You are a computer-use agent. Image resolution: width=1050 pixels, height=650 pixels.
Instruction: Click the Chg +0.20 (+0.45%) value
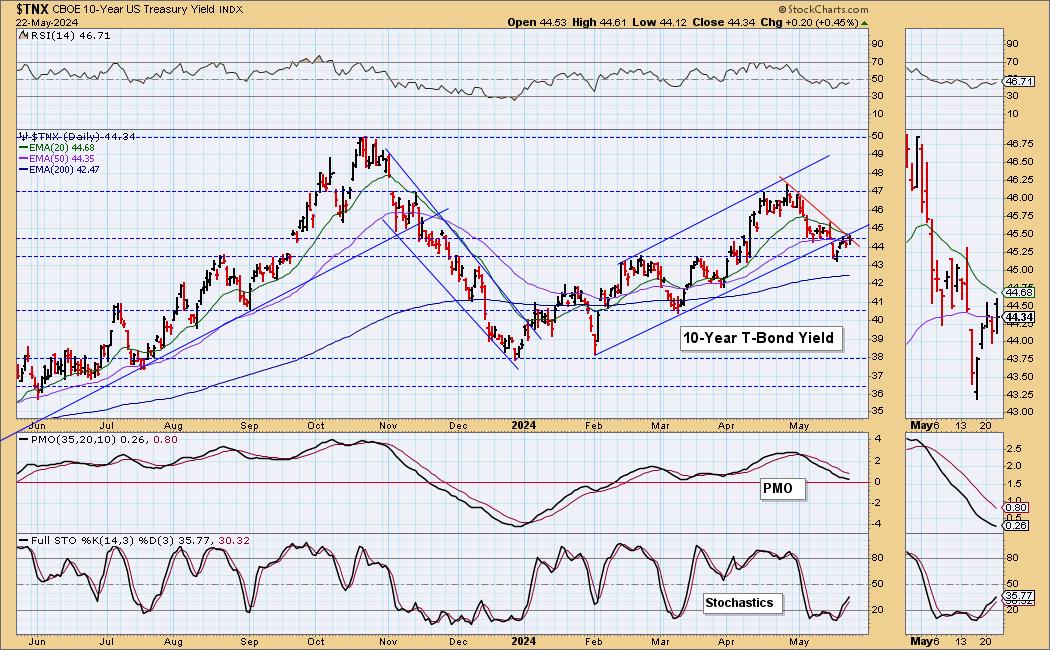(x=810, y=22)
